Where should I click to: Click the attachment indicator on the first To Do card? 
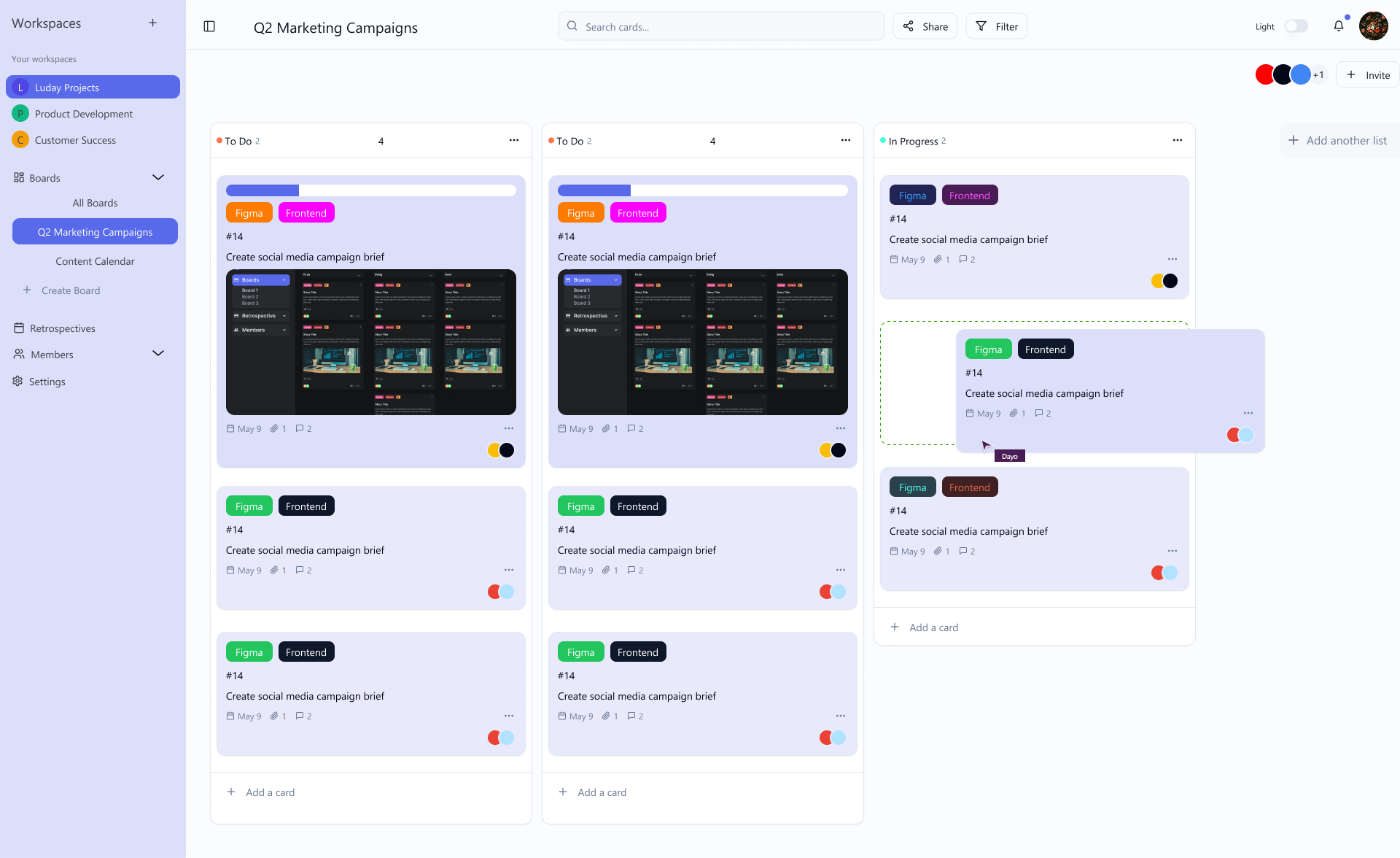[276, 428]
